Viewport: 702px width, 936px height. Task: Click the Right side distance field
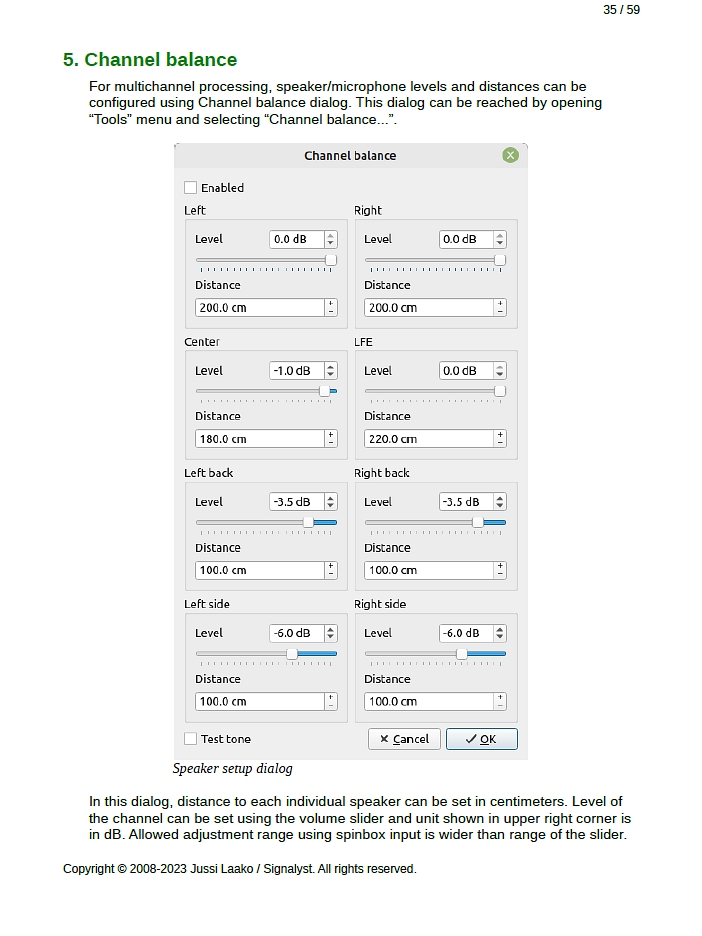tap(429, 702)
